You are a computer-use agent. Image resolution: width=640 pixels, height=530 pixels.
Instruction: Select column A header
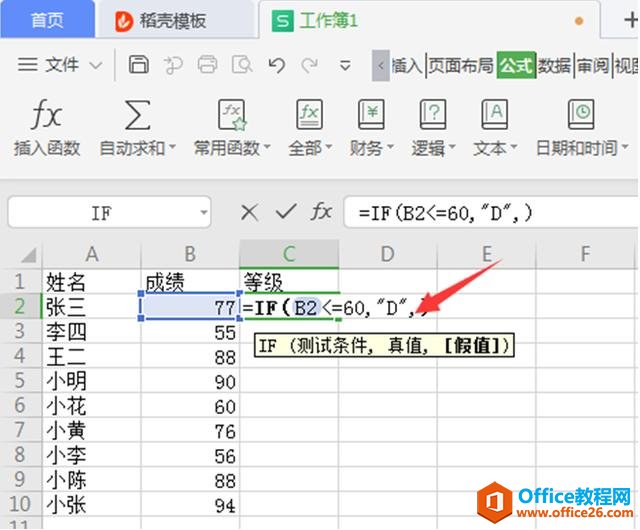[x=92, y=254]
